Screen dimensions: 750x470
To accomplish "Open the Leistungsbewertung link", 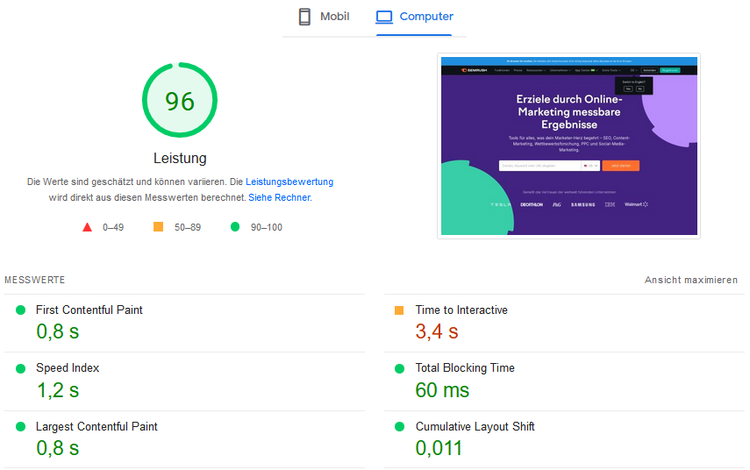I will (x=289, y=182).
